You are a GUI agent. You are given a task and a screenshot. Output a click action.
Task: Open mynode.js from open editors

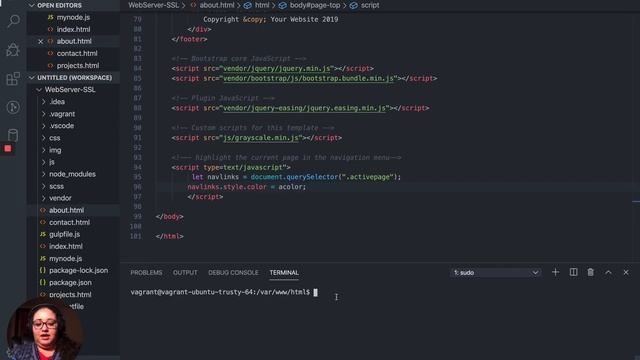pyautogui.click(x=73, y=17)
